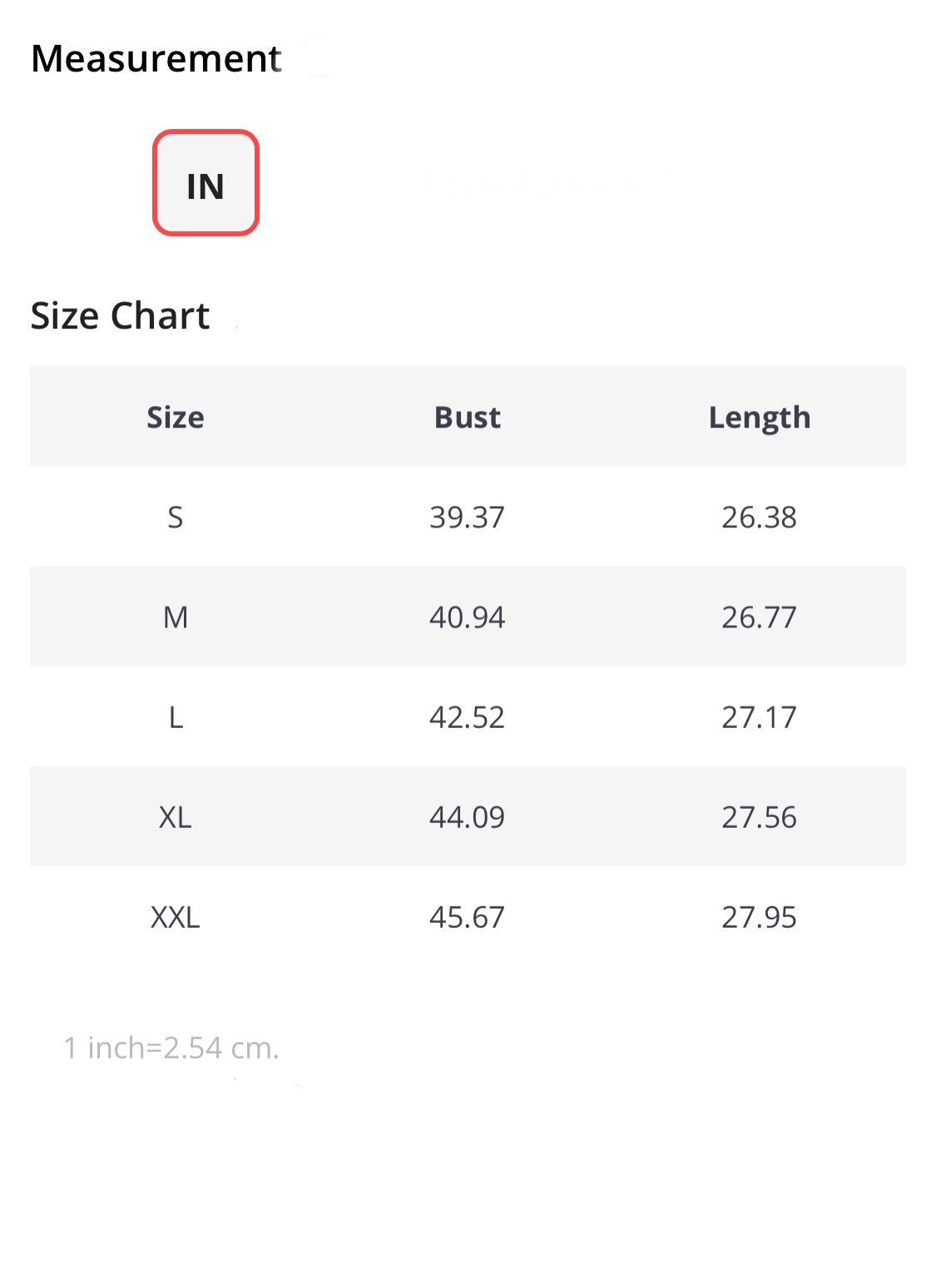Click bust value 40.94
The height and width of the screenshot is (1288, 936).
pyautogui.click(x=468, y=617)
